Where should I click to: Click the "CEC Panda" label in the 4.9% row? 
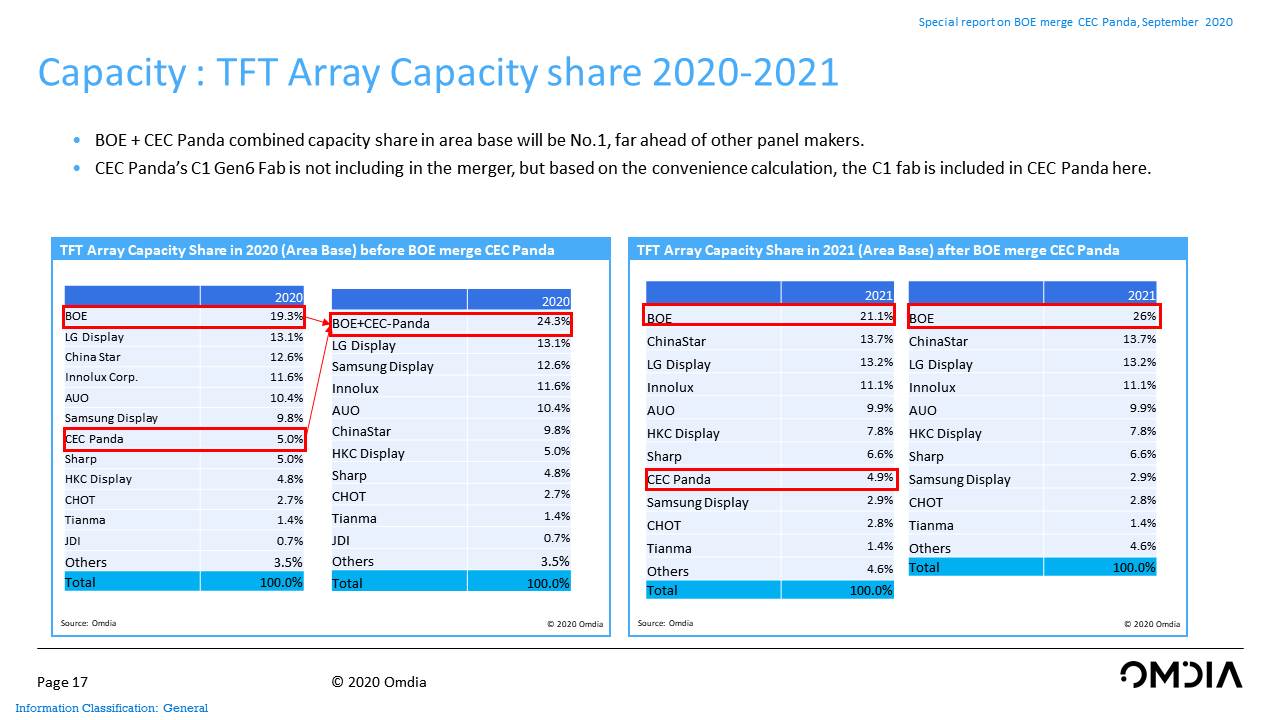click(678, 480)
